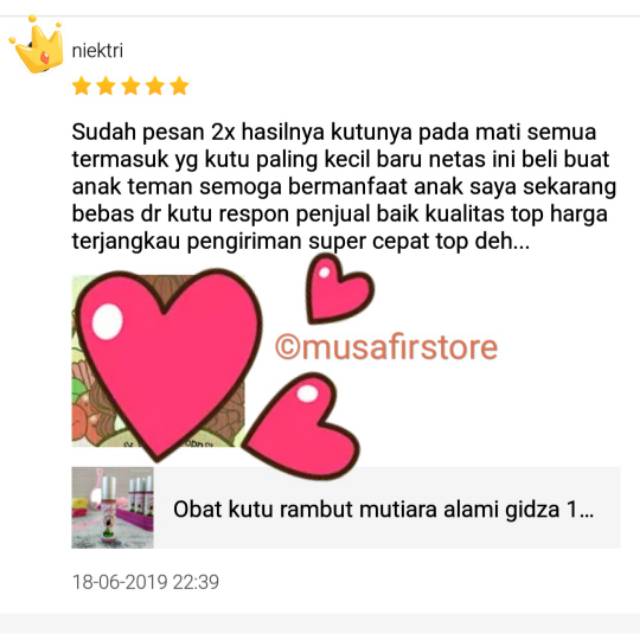
Task: Click the golden crown avatar icon
Action: (x=37, y=45)
